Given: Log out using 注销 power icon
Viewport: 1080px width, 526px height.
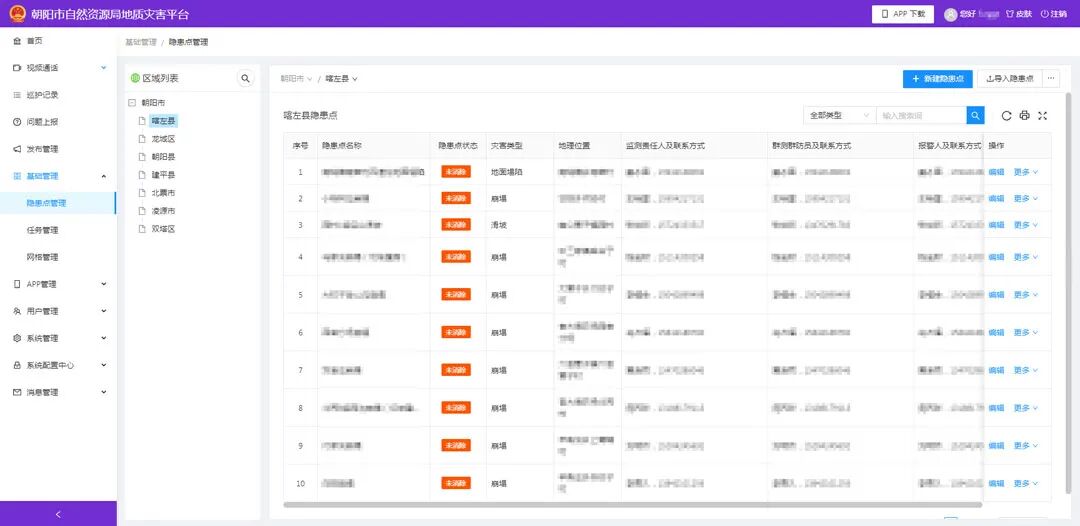Looking at the screenshot, I should point(1054,14).
